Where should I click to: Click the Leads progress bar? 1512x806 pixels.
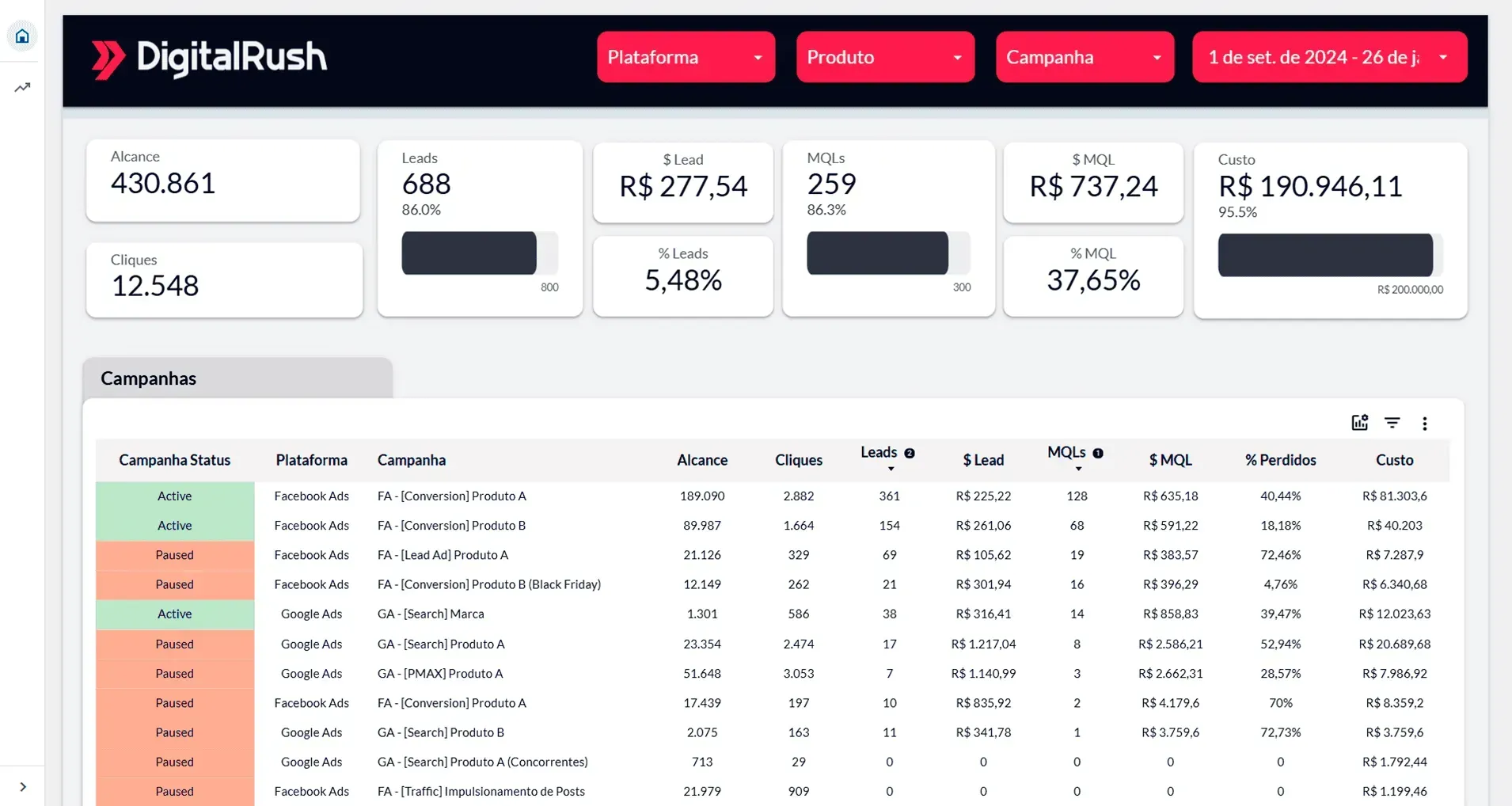[480, 253]
